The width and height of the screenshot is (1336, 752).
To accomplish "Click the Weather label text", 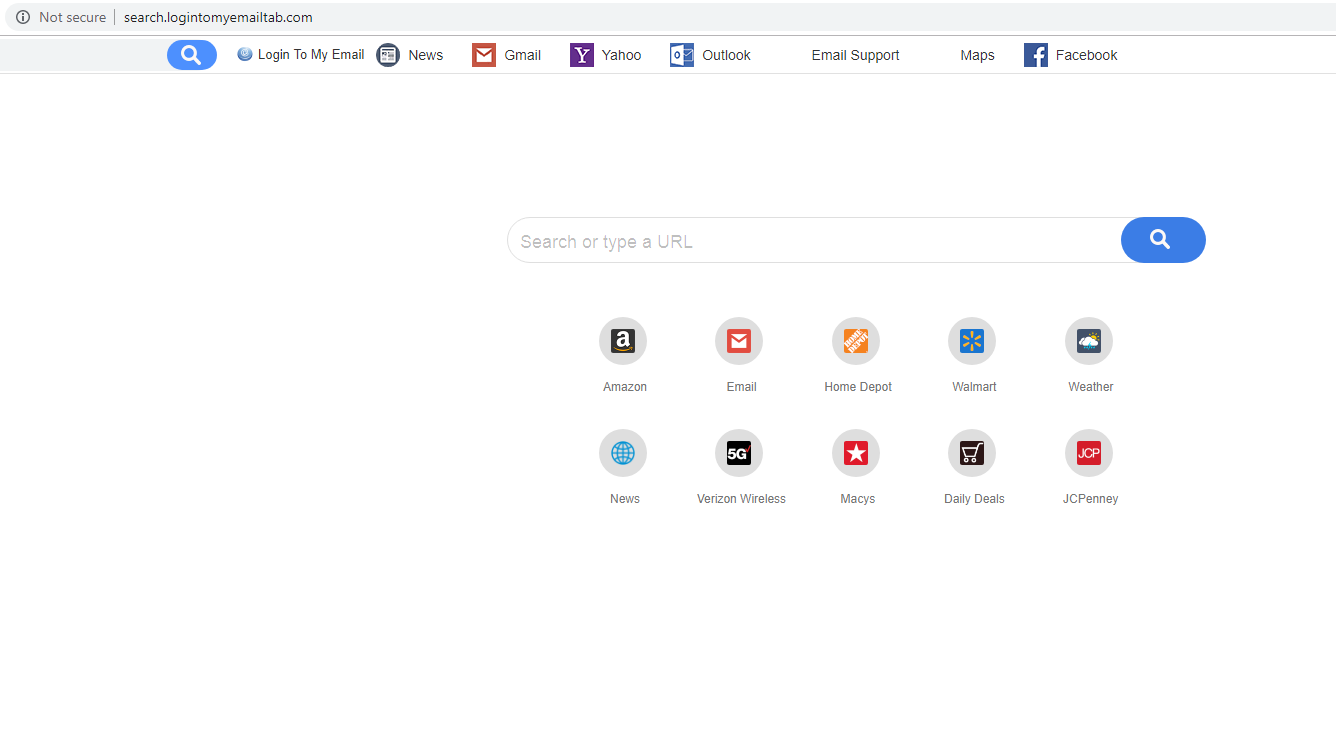I will [1091, 387].
